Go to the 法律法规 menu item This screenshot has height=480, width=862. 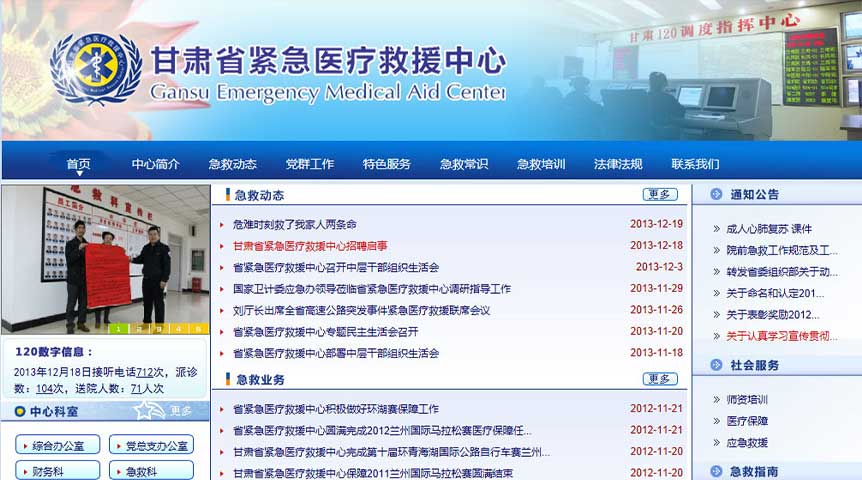tap(618, 164)
